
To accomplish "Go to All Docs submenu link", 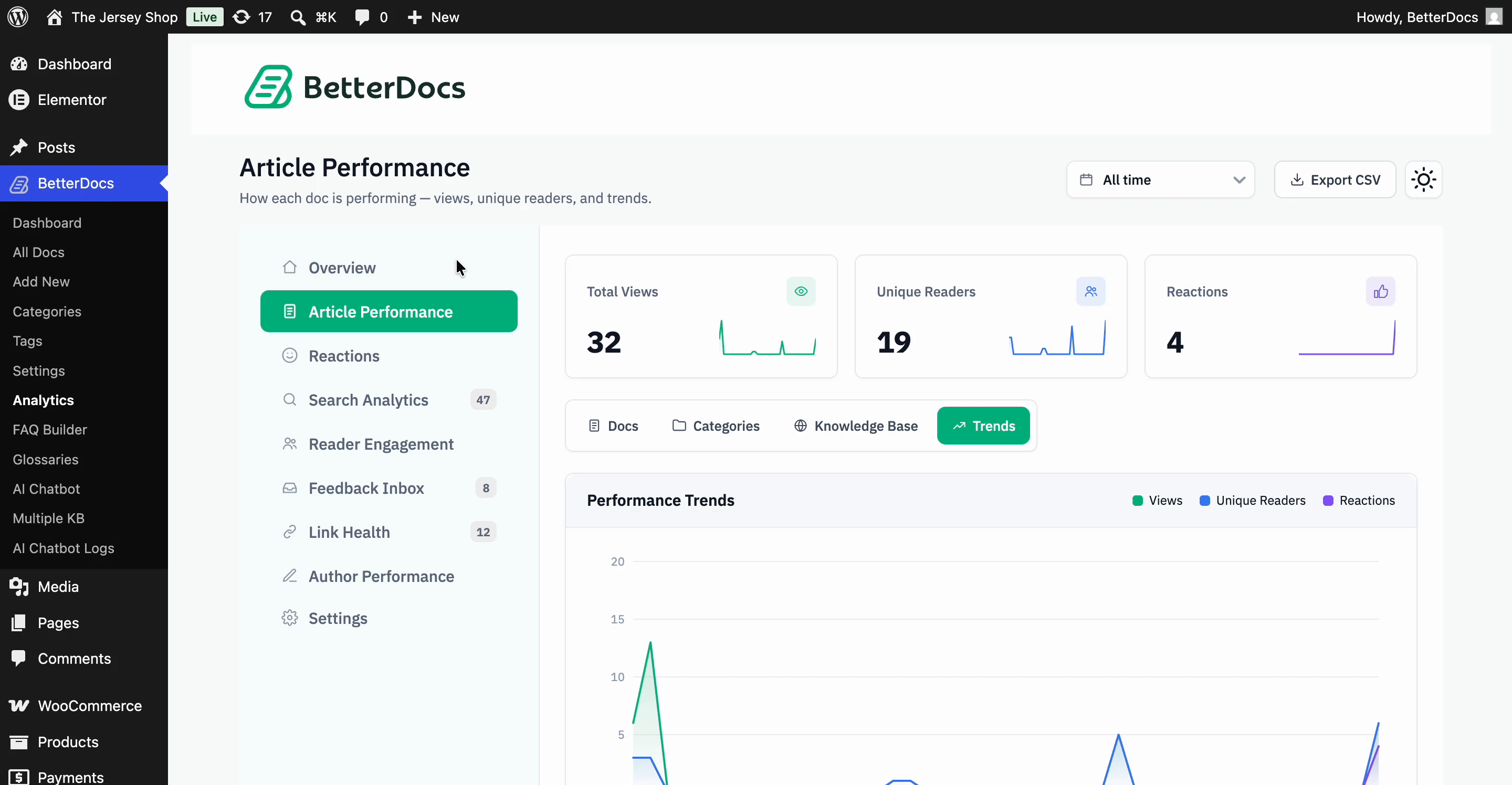I will [39, 252].
